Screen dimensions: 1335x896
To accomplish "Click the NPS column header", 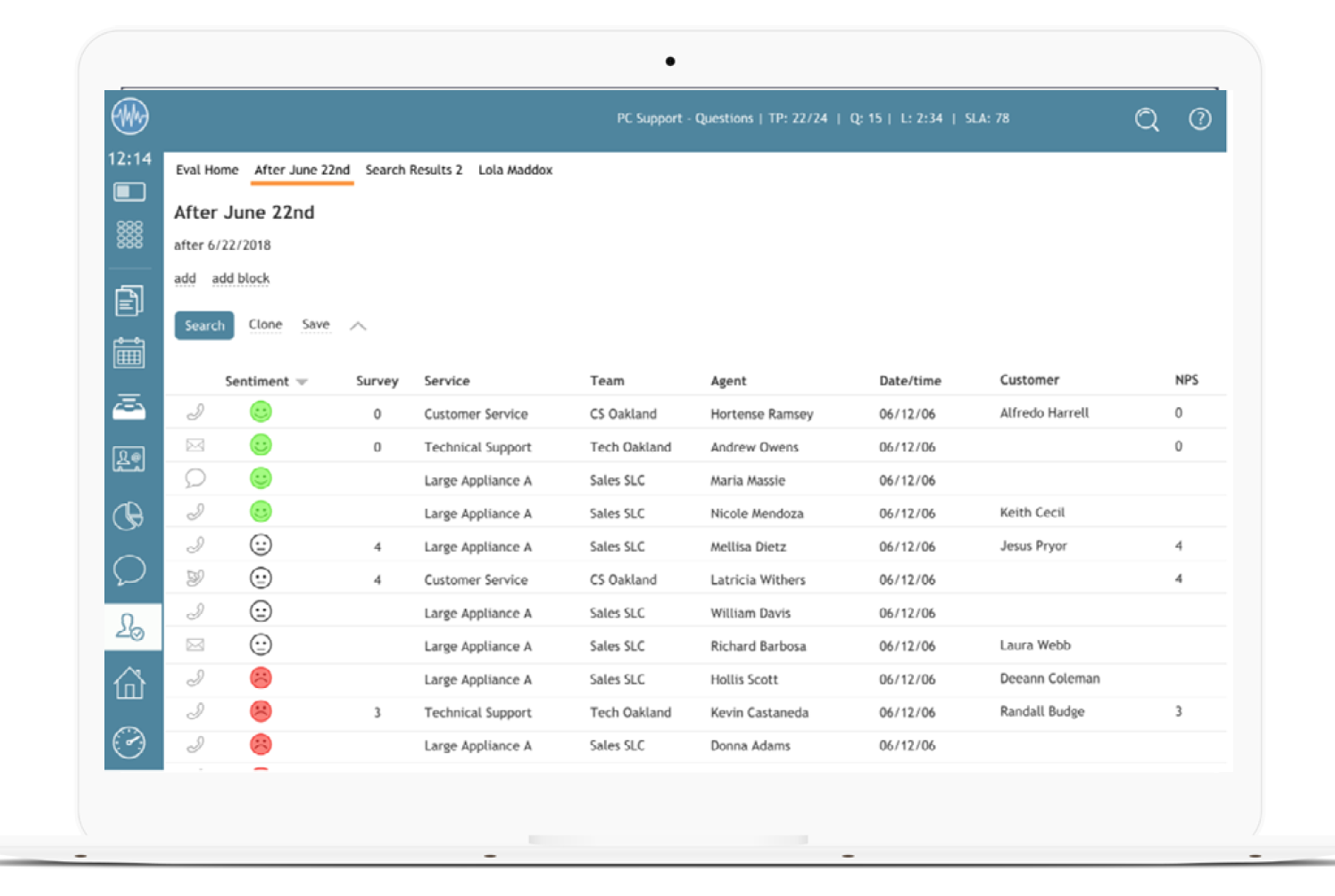I will [1187, 380].
